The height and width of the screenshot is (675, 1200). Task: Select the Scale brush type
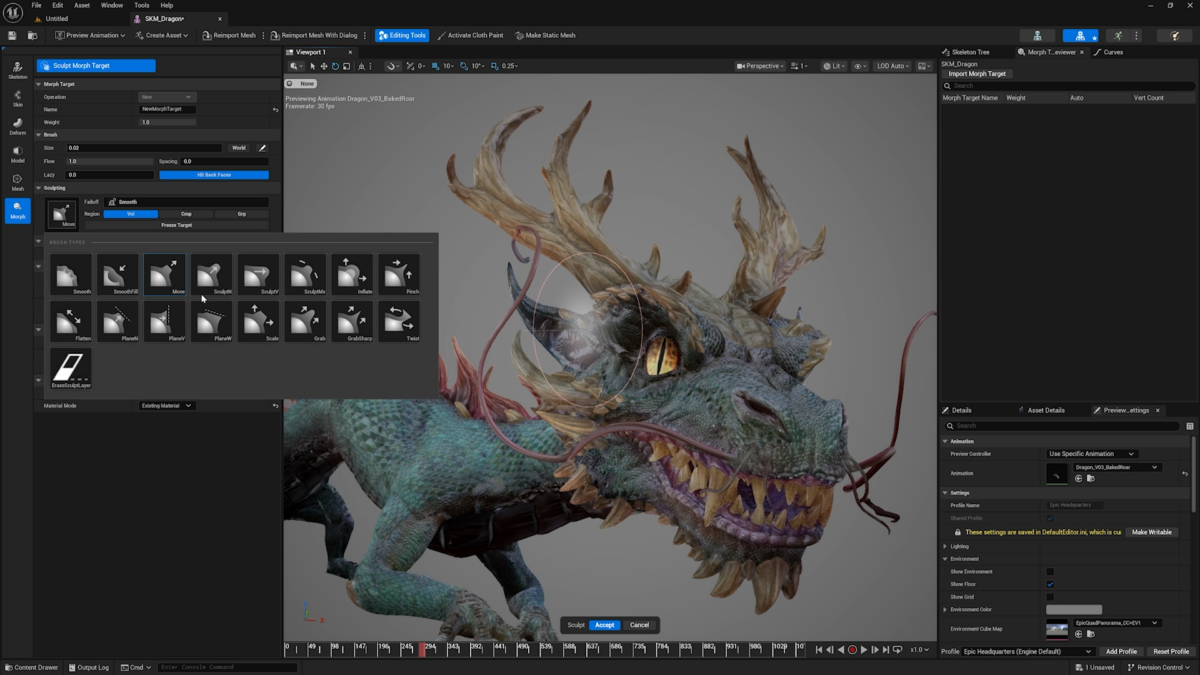pyautogui.click(x=258, y=321)
